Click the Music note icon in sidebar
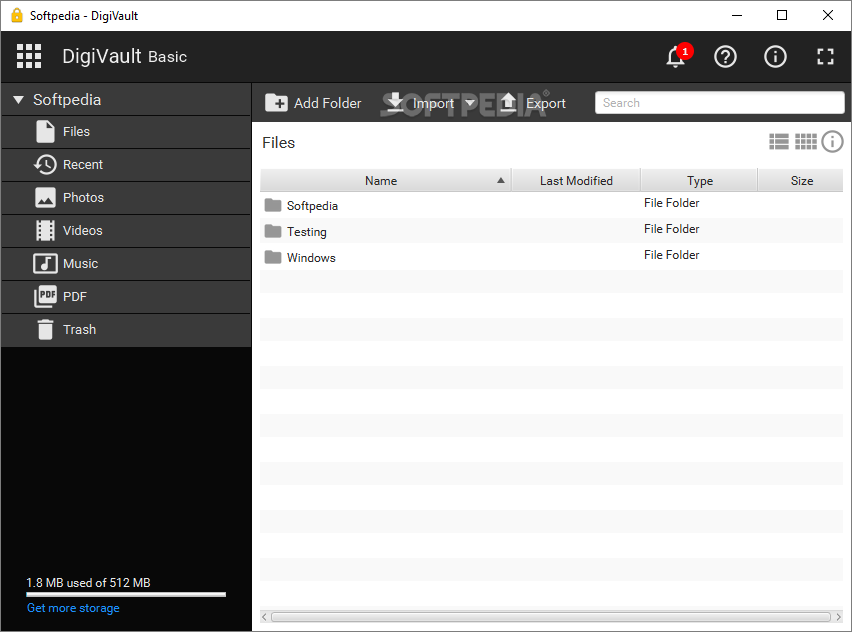852x632 pixels. pyautogui.click(x=45, y=264)
